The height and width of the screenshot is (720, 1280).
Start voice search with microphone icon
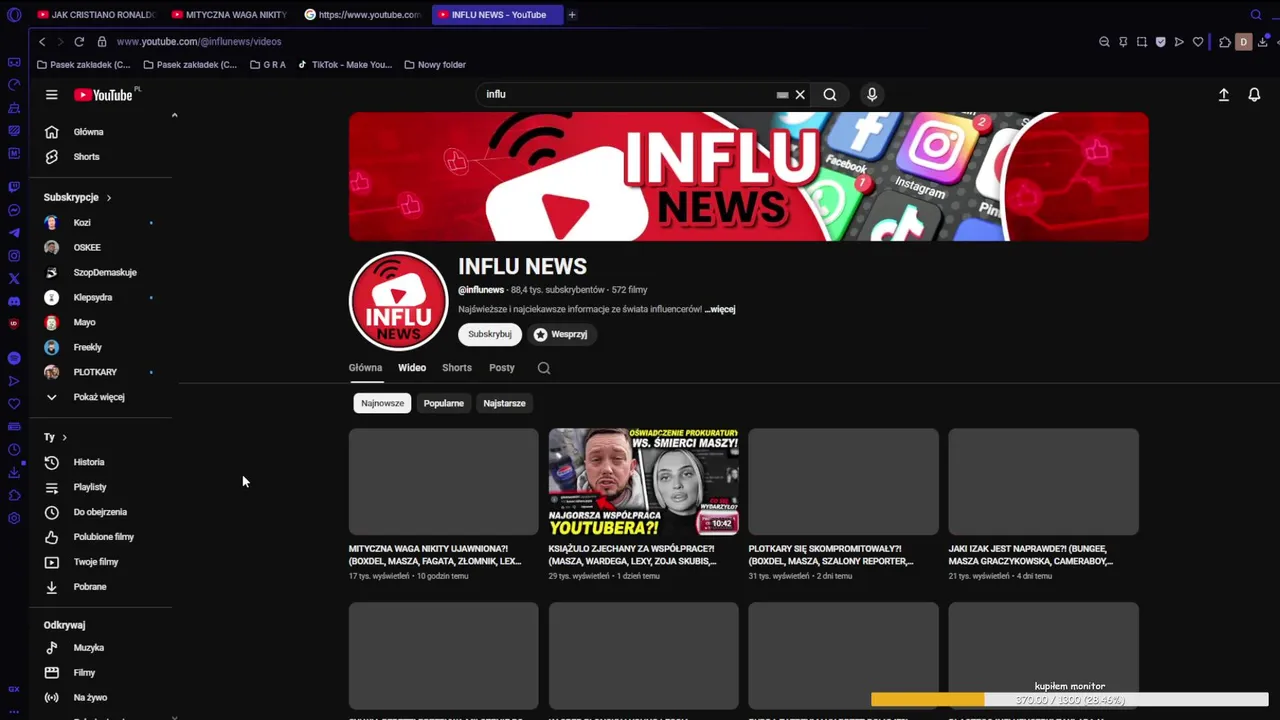[872, 94]
